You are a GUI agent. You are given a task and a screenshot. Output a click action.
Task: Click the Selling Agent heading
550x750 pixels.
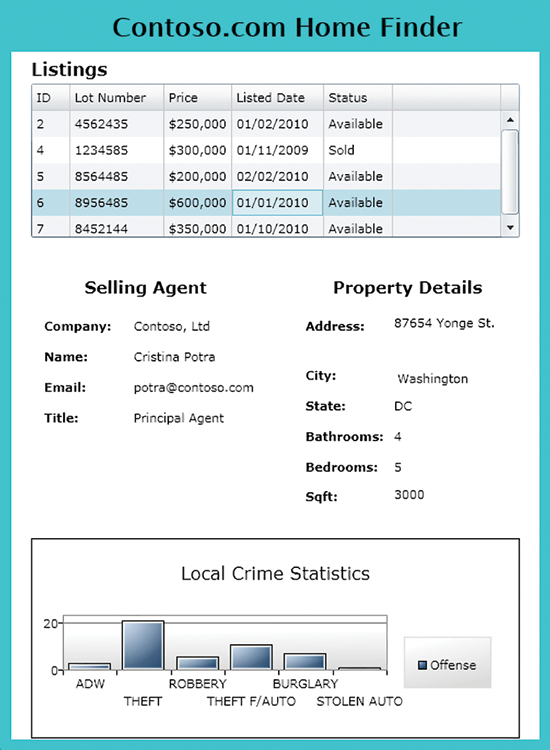click(x=145, y=287)
